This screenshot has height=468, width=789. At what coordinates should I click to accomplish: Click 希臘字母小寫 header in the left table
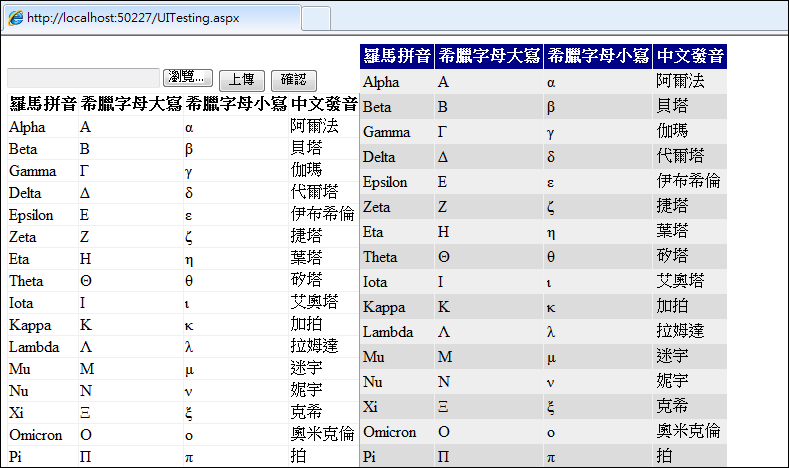236,104
